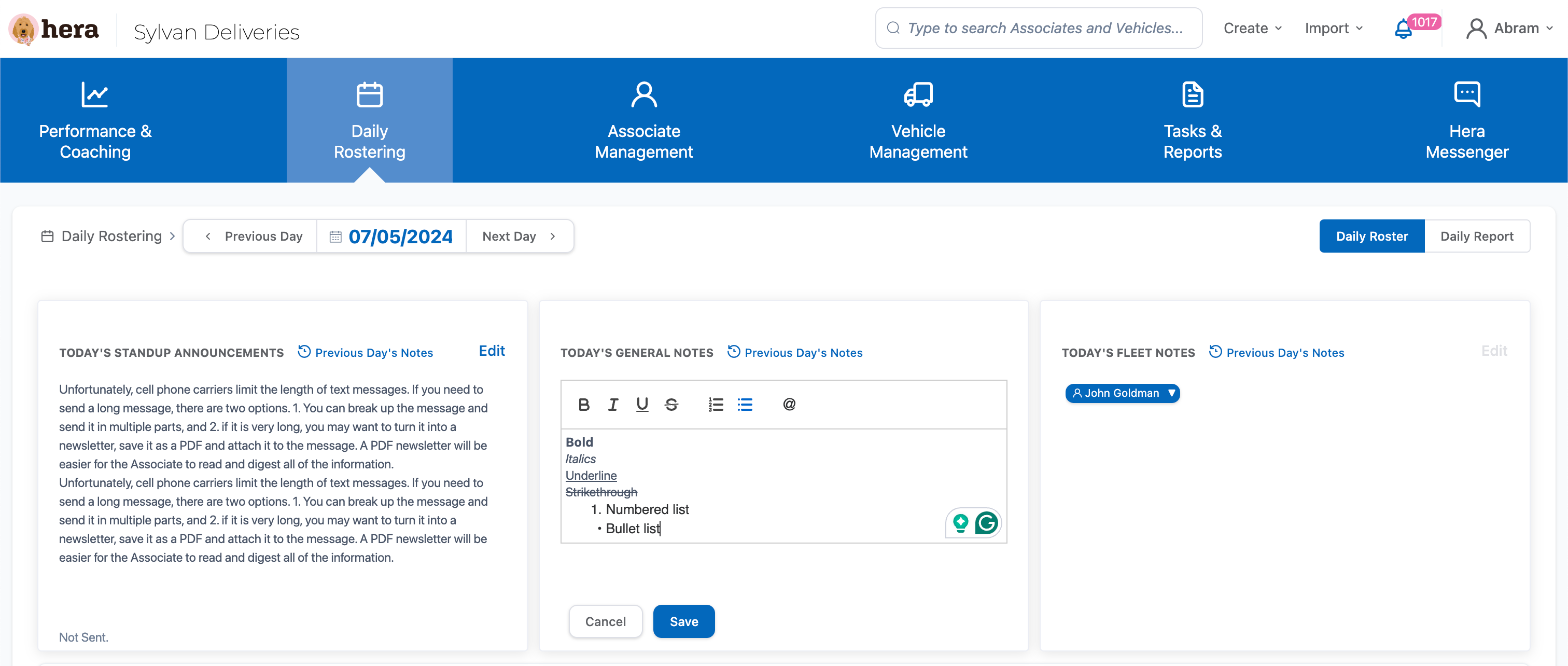
Task: Expand the Create dropdown menu
Action: click(1253, 29)
